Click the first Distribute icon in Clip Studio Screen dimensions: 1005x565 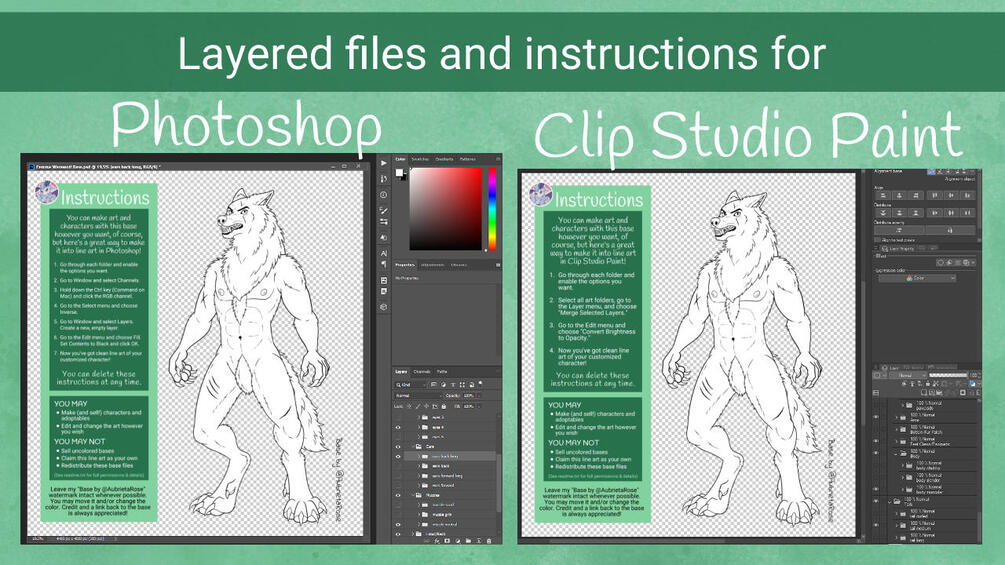(883, 213)
